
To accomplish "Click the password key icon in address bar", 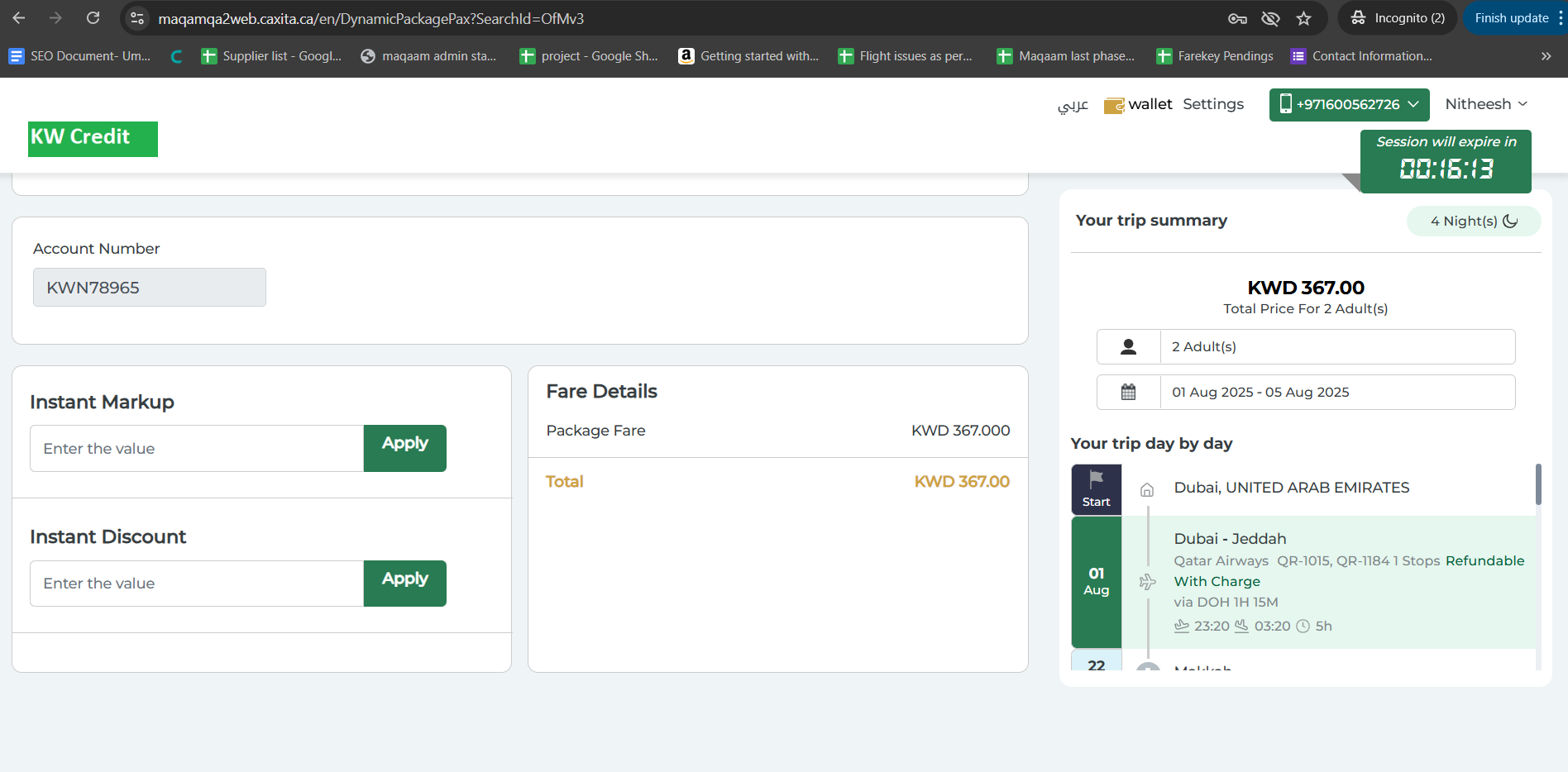I will click(1237, 18).
